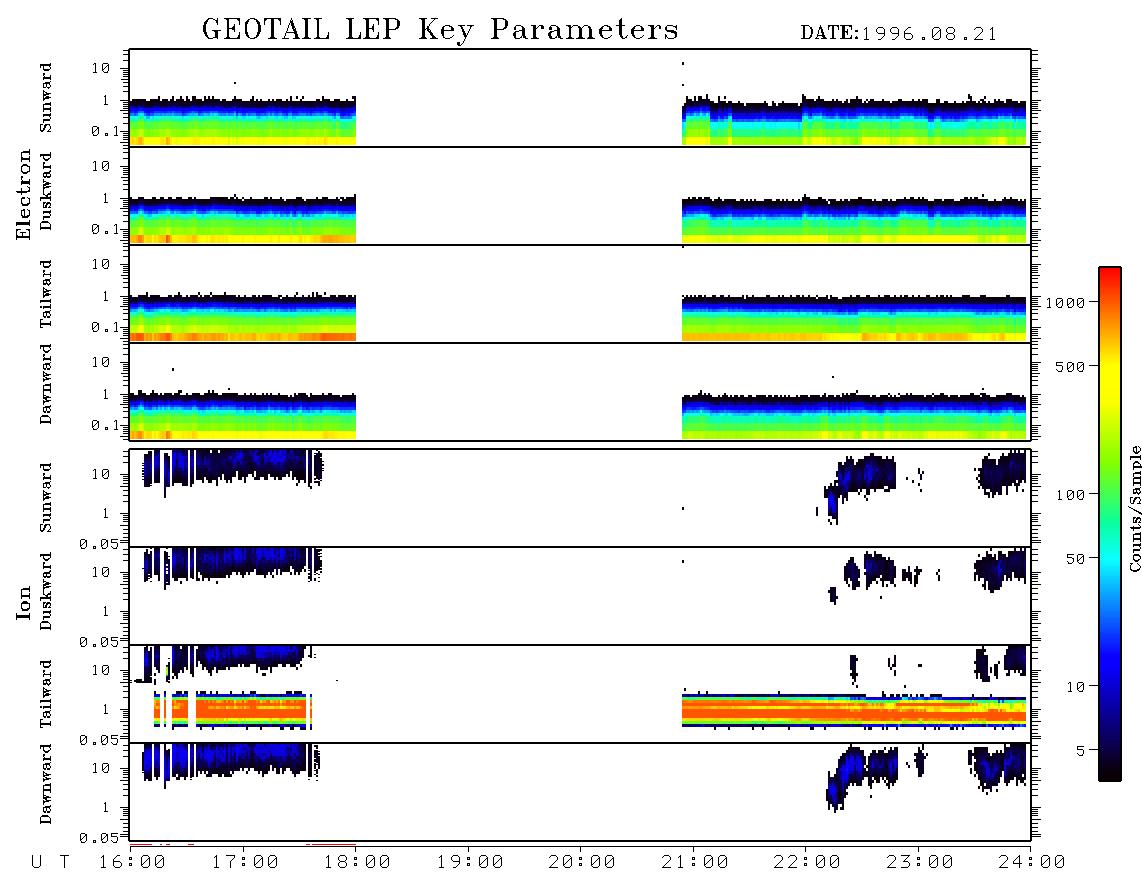
Task: Click the 100 colorbar tick label
Action: [x=1070, y=495]
